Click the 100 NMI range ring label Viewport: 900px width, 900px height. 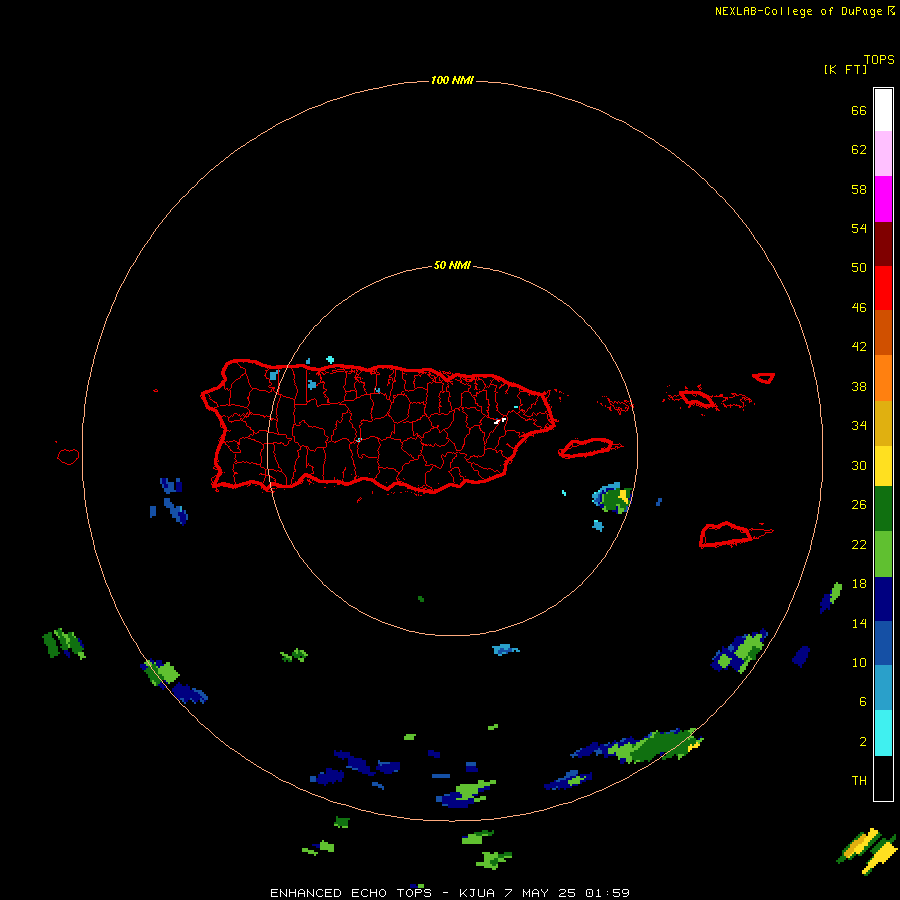pos(452,80)
